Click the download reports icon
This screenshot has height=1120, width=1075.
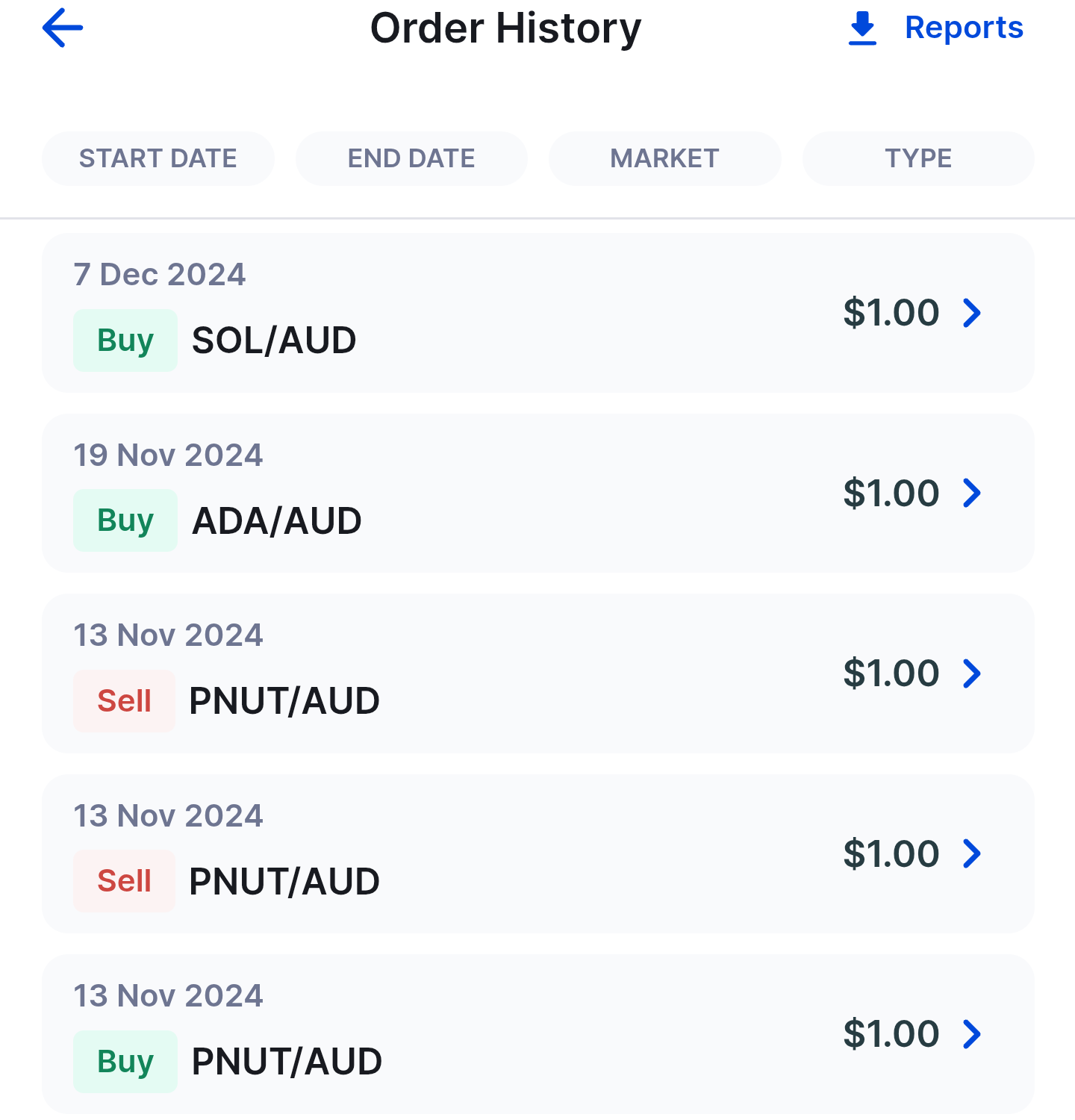pos(862,28)
